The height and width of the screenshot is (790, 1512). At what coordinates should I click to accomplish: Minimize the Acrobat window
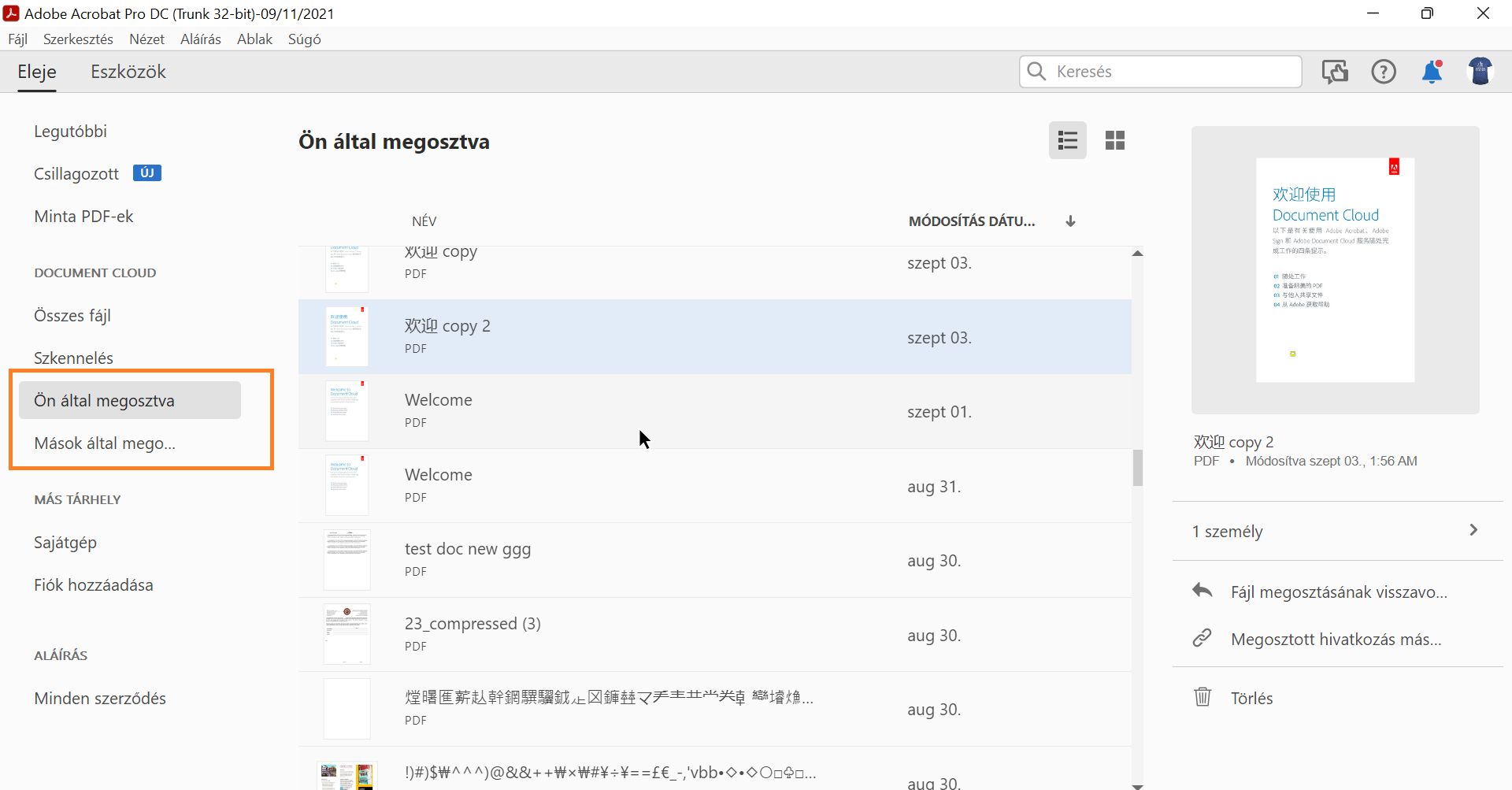click(x=1373, y=13)
